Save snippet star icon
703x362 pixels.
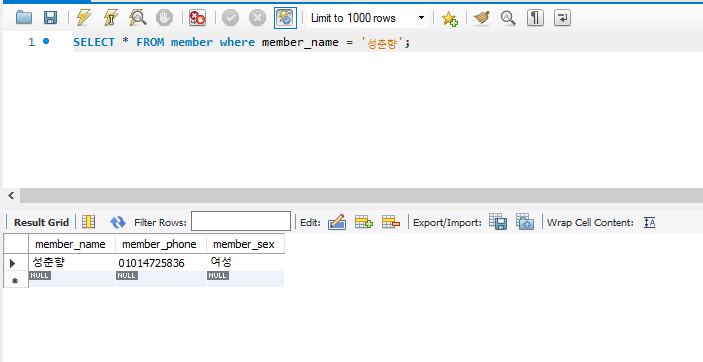click(x=449, y=18)
